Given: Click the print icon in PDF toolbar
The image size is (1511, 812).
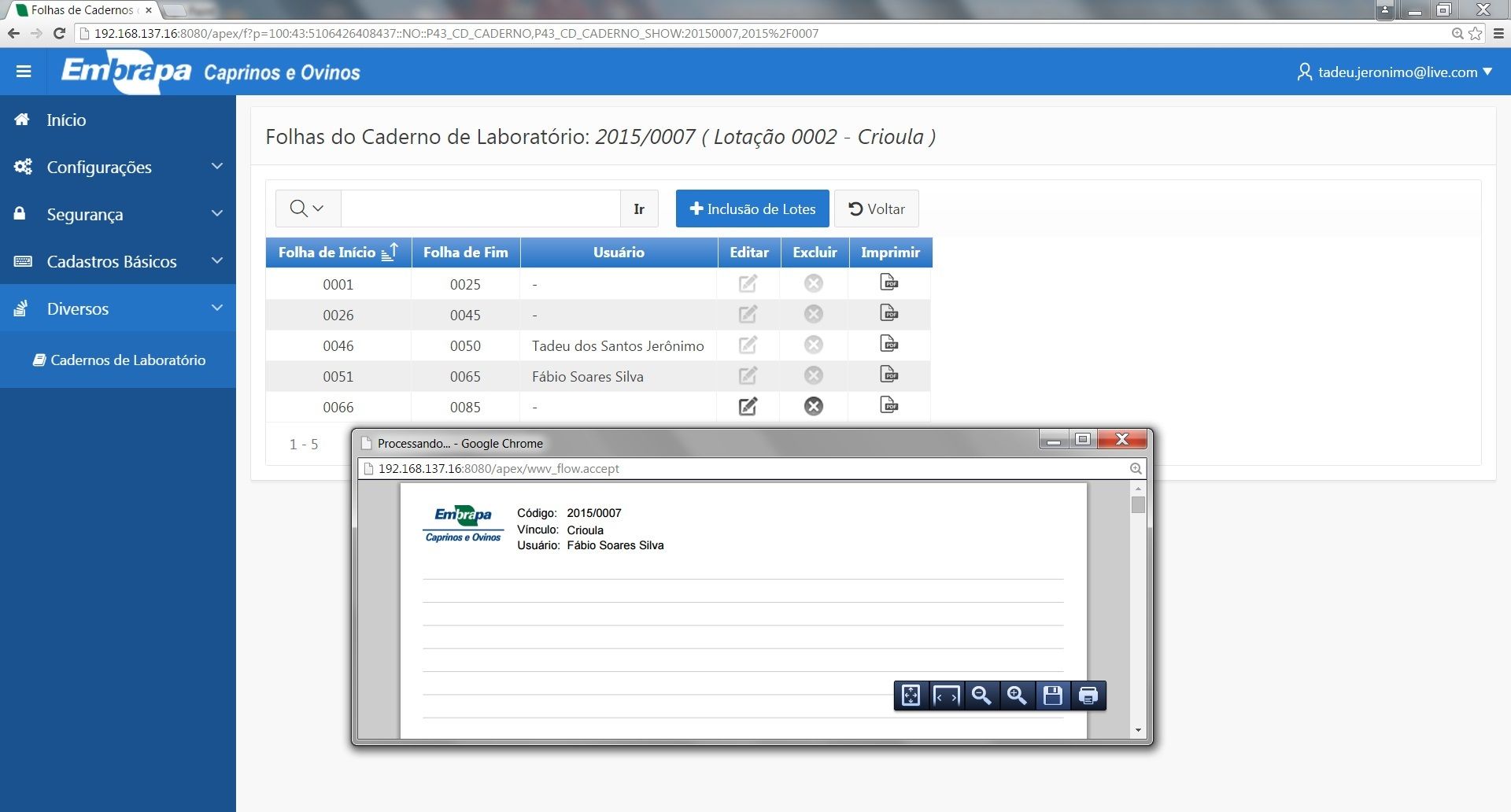Looking at the screenshot, I should click(x=1088, y=696).
